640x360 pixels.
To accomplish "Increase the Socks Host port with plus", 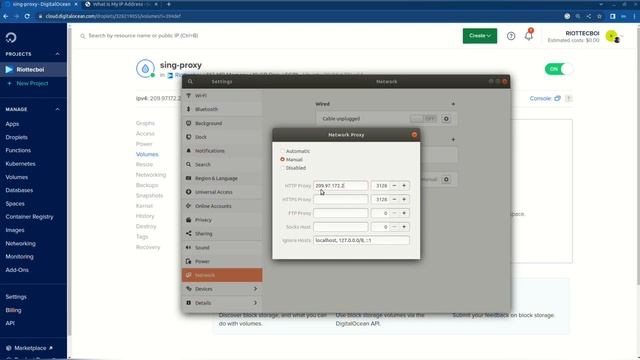I will tap(404, 227).
